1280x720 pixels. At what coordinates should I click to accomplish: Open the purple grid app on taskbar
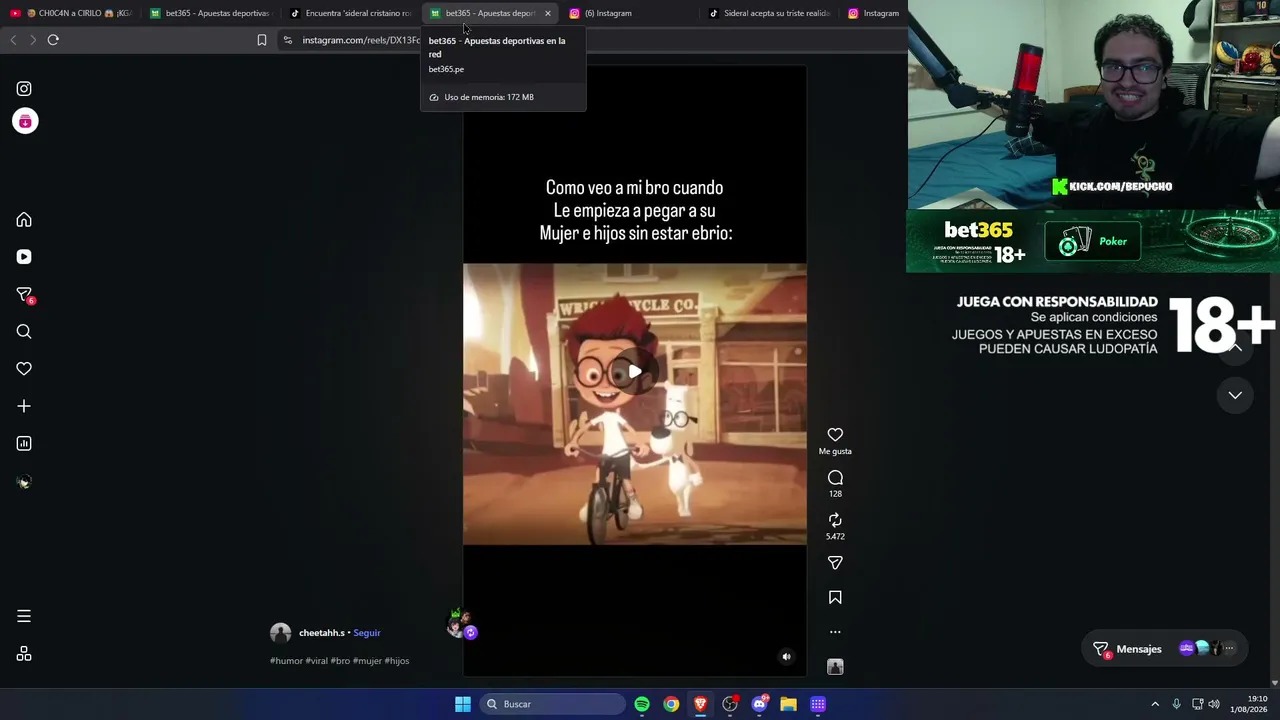(x=818, y=704)
